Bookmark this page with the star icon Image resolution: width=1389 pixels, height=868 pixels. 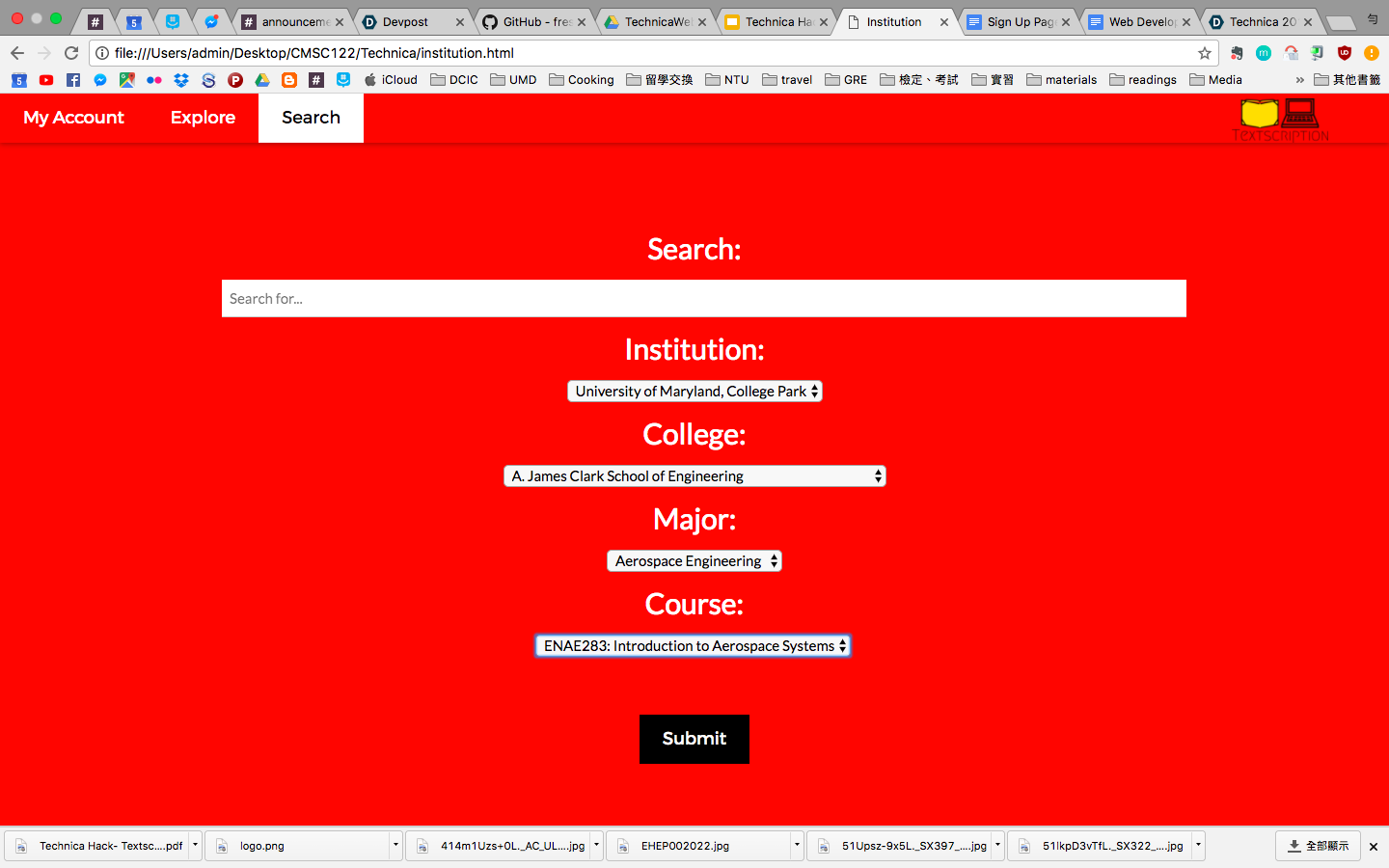pyautogui.click(x=1205, y=53)
